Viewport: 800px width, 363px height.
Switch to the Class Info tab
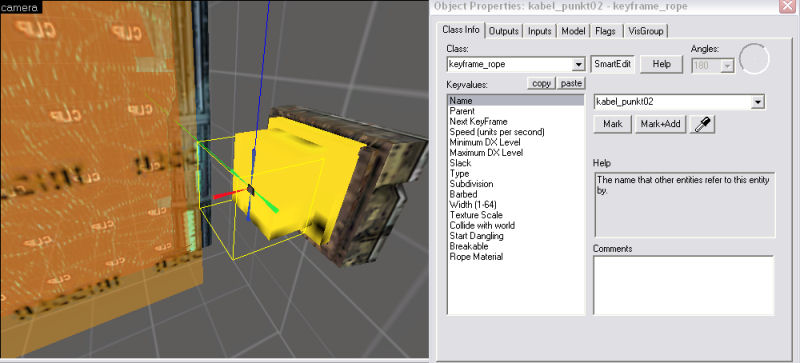461,30
